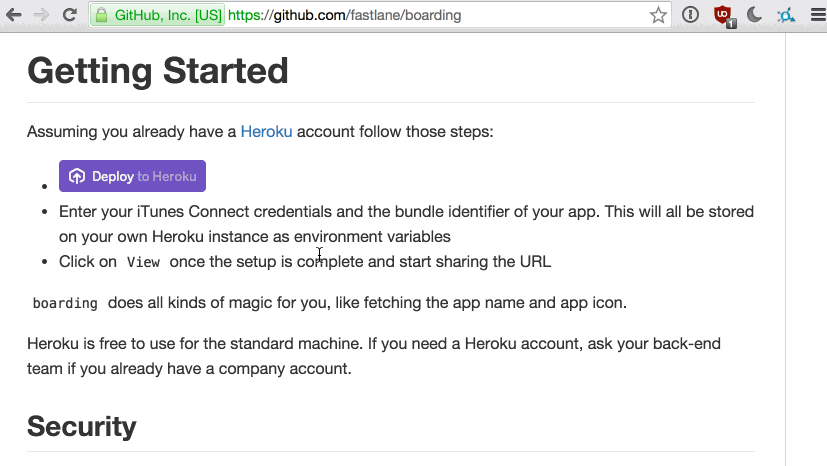Click the Deploy to Heroku button
Screen dimensions: 827x466
pyautogui.click(x=132, y=176)
